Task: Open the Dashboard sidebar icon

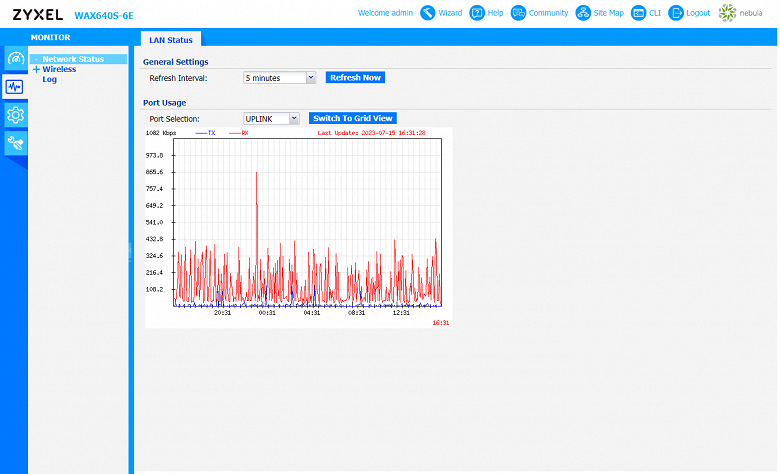Action: coord(15,59)
